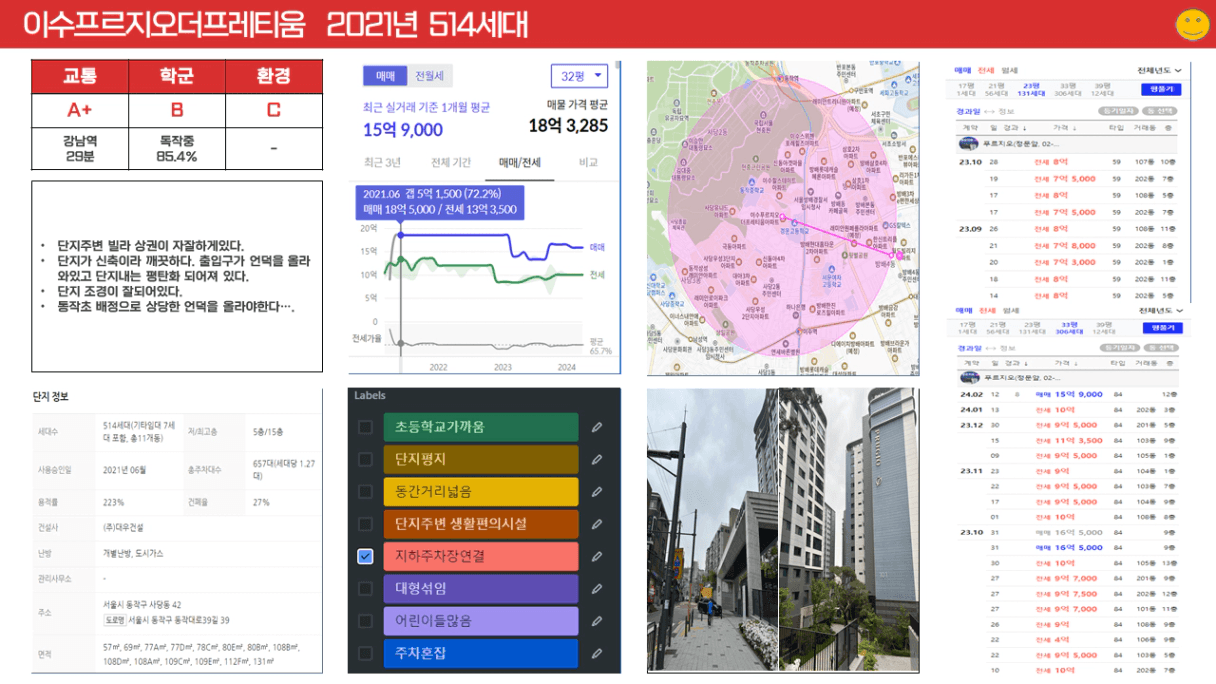This screenshot has width=1216, height=684.
Task: Check the 단지평지 label checkbox
Action: [x=365, y=459]
